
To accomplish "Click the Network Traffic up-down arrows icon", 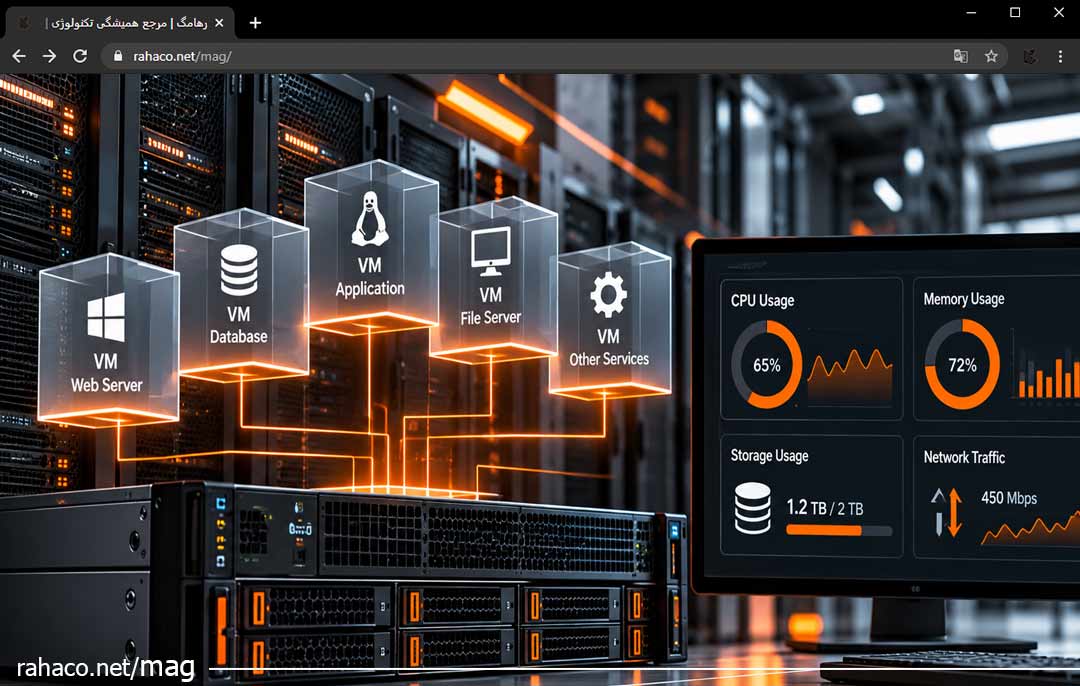I will 946,512.
